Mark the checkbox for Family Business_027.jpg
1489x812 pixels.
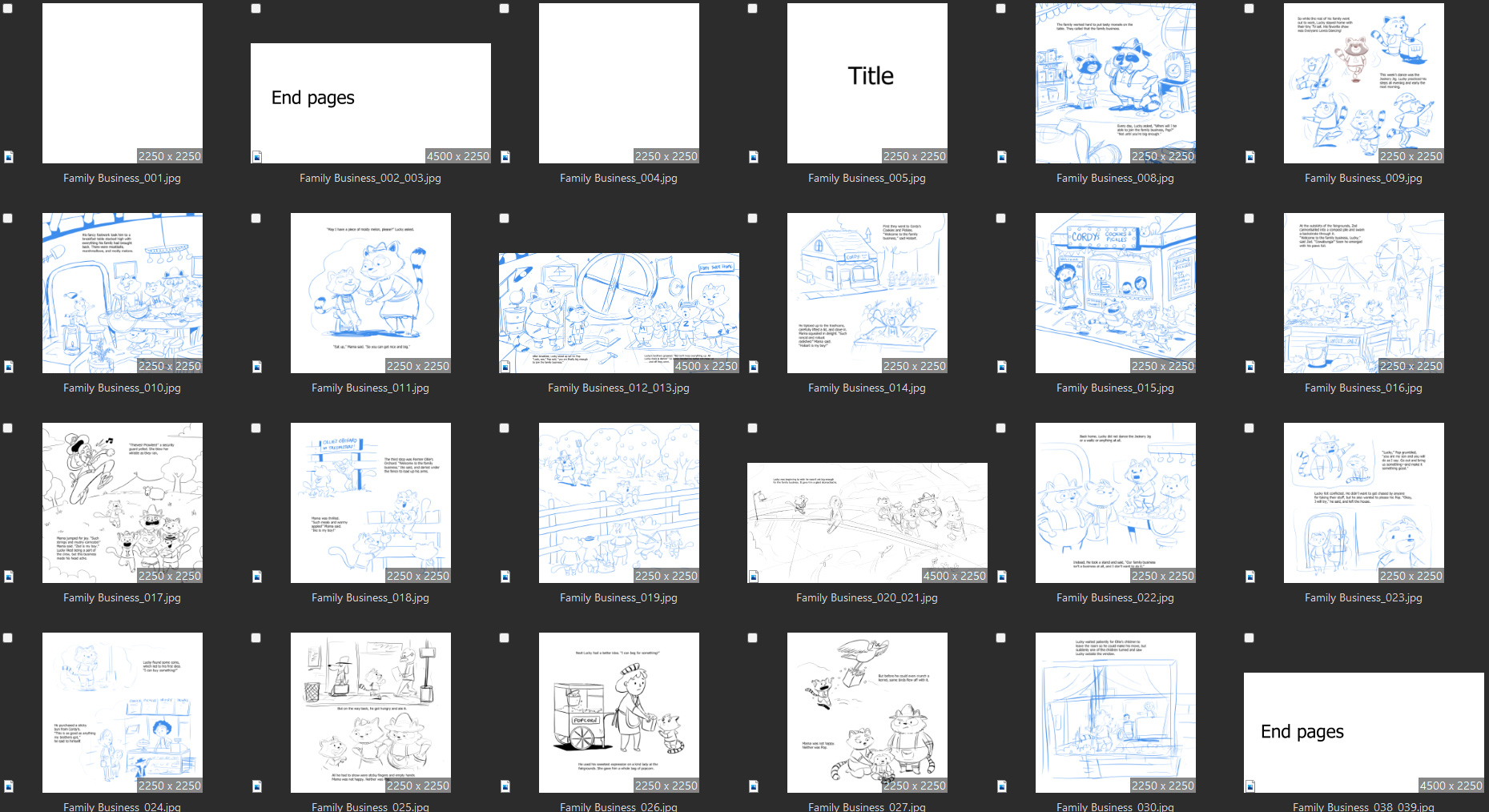(x=752, y=638)
